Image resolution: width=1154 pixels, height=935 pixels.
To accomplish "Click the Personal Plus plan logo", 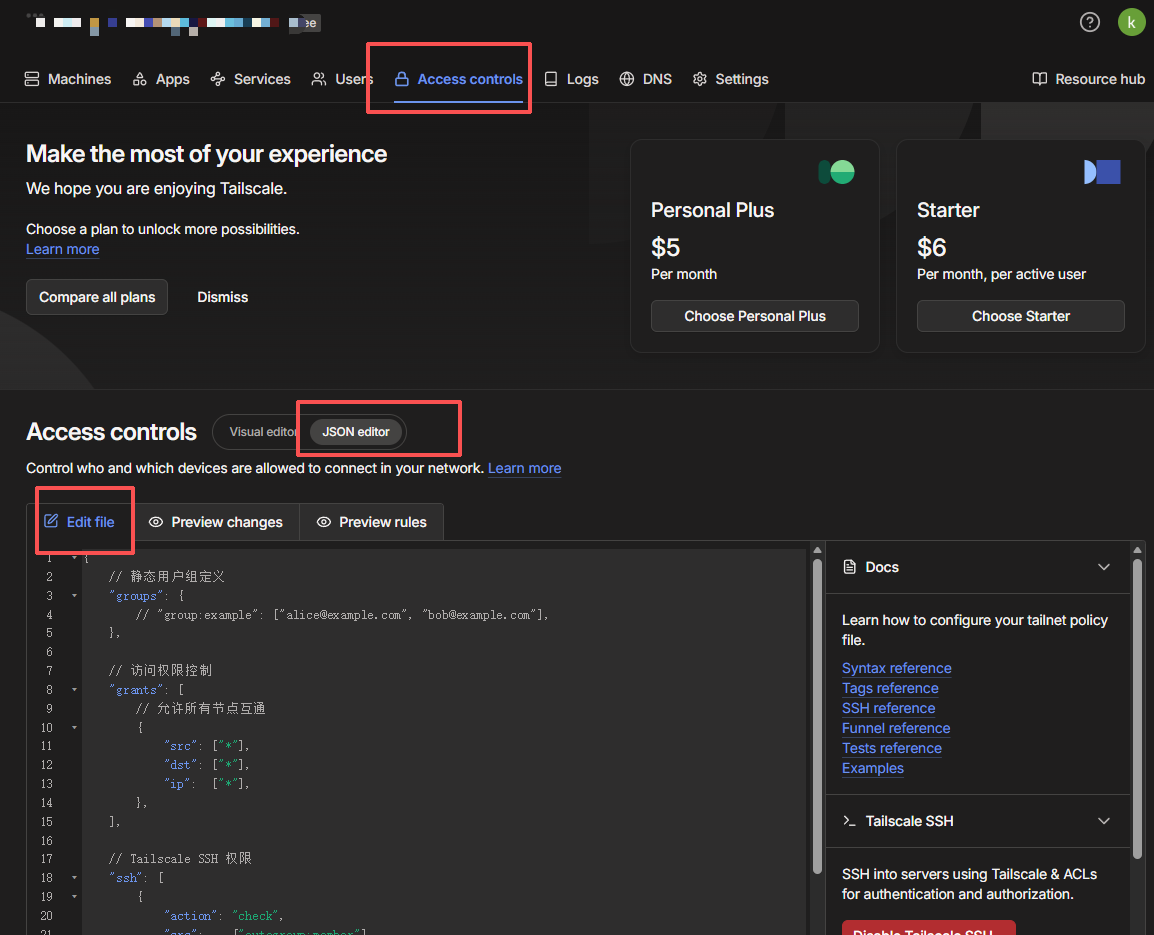I will [x=837, y=172].
